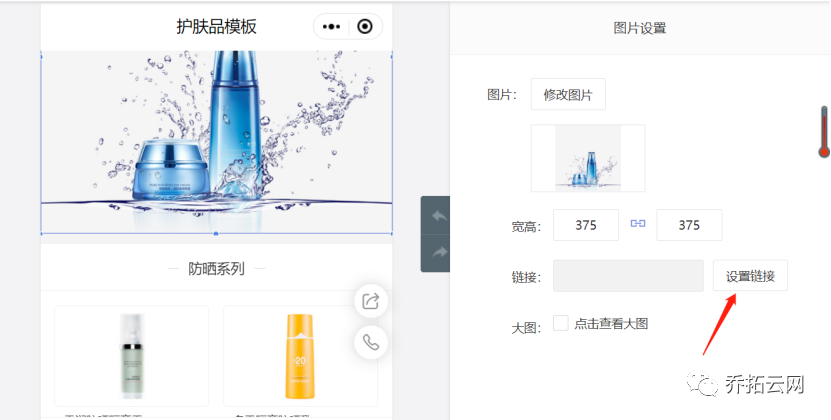Click the 点击查看大图 label text
This screenshot has height=420, width=831.
coord(611,323)
